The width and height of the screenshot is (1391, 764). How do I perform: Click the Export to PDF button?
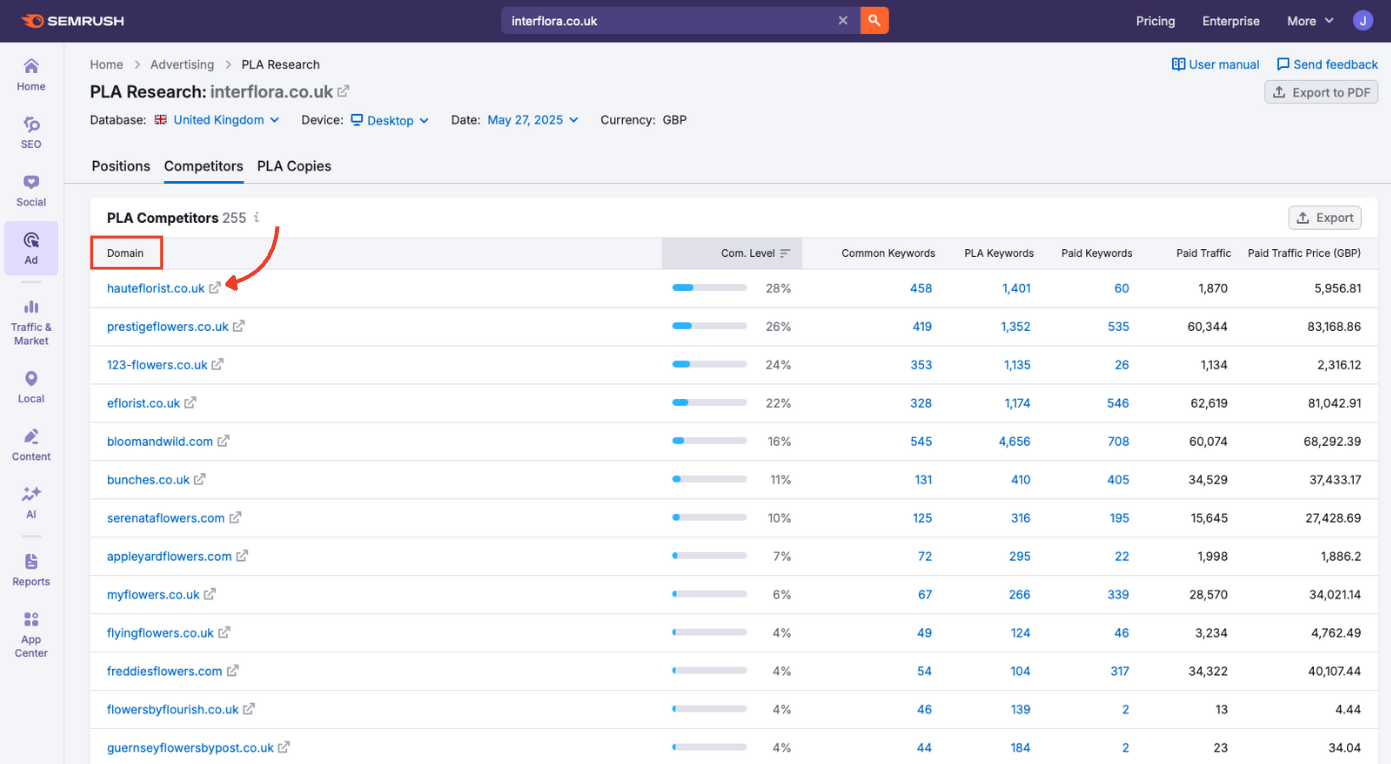pos(1321,92)
